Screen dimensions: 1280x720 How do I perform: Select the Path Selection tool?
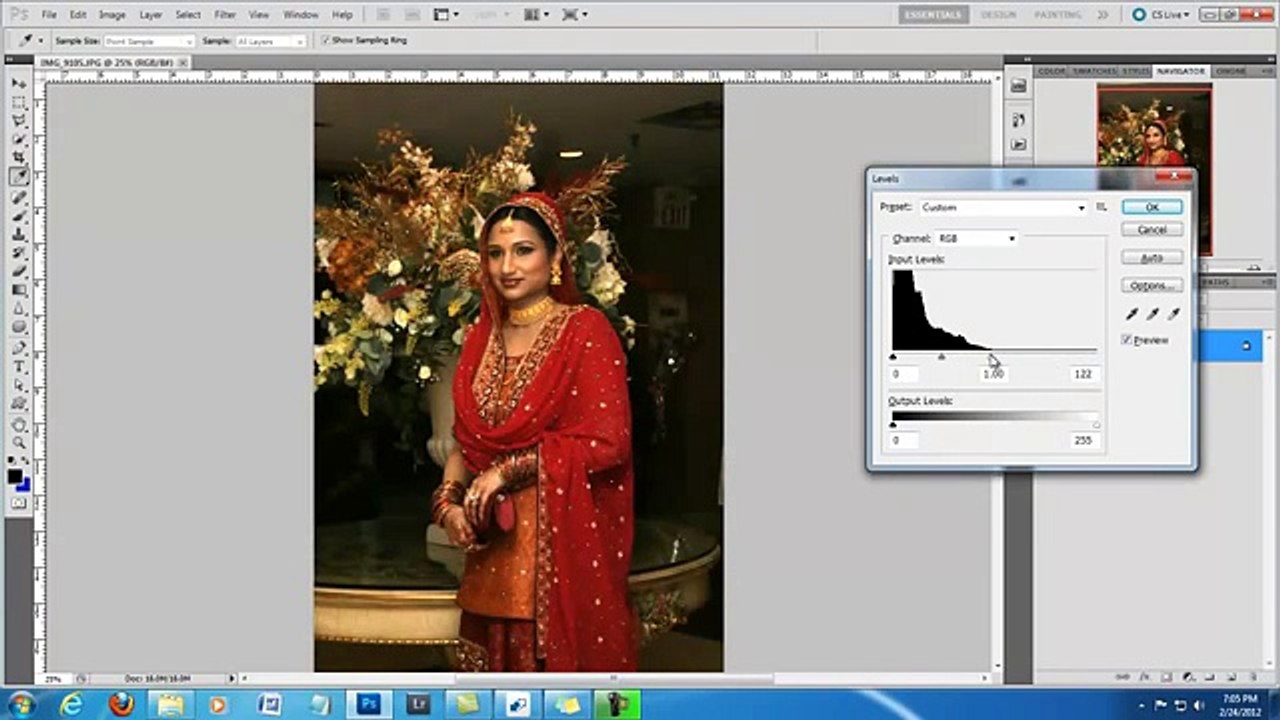coord(19,386)
